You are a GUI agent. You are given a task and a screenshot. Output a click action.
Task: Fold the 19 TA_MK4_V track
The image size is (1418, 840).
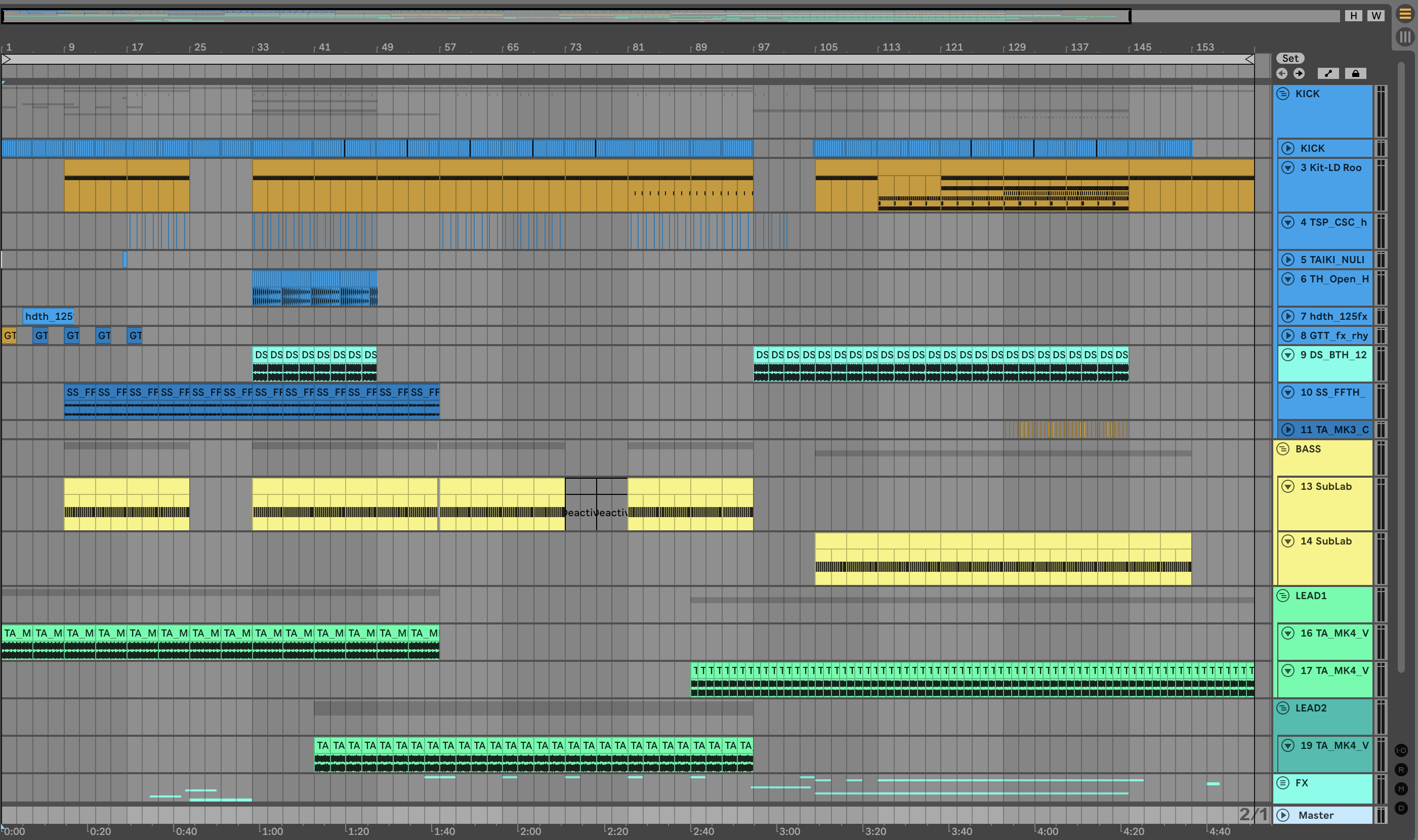[x=1288, y=745]
